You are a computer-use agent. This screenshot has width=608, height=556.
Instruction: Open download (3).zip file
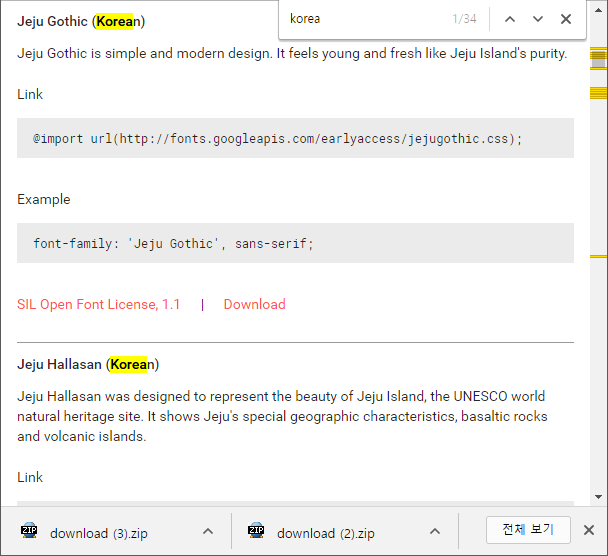coord(99,534)
